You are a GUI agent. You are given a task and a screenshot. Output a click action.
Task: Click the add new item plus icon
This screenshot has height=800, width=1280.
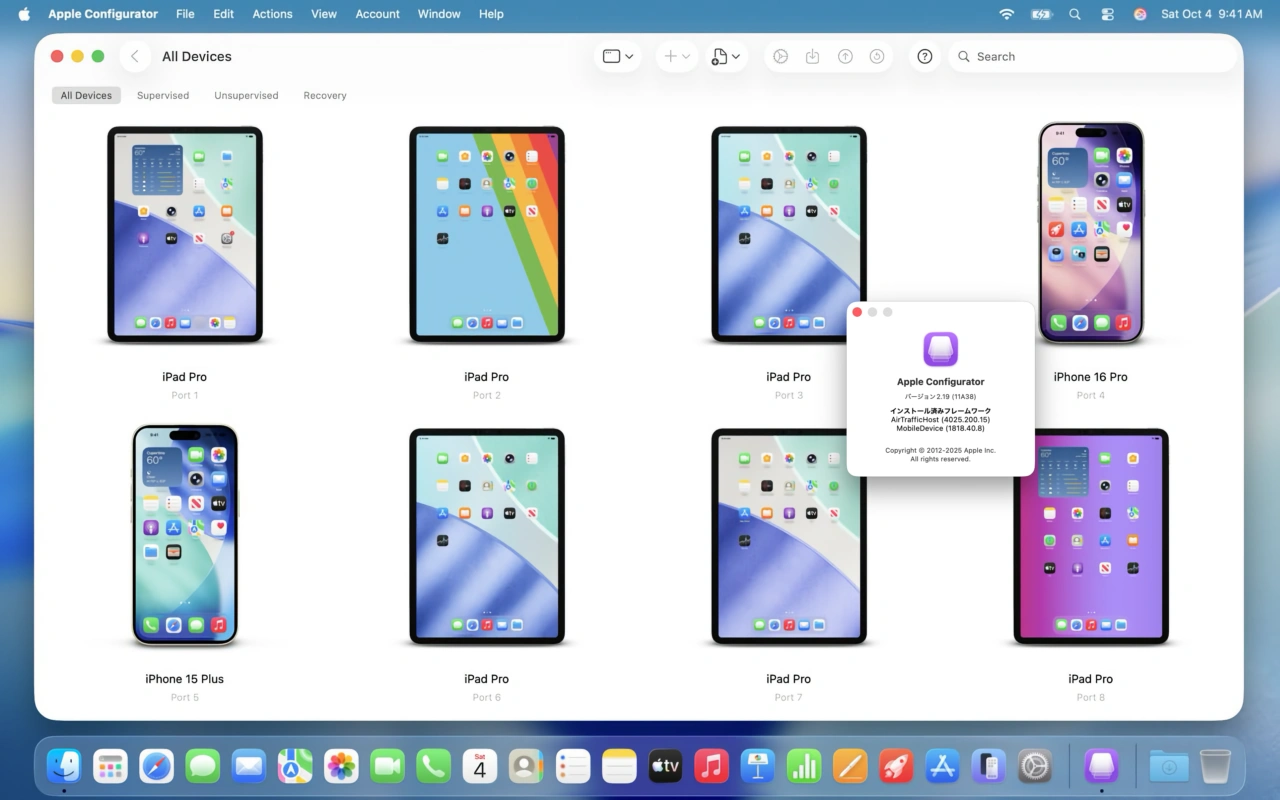point(671,56)
